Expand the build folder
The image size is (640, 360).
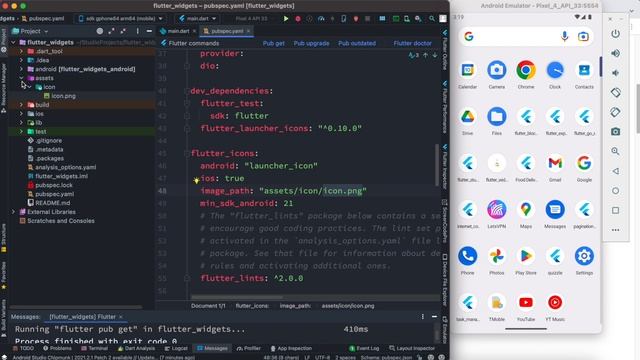[21, 105]
